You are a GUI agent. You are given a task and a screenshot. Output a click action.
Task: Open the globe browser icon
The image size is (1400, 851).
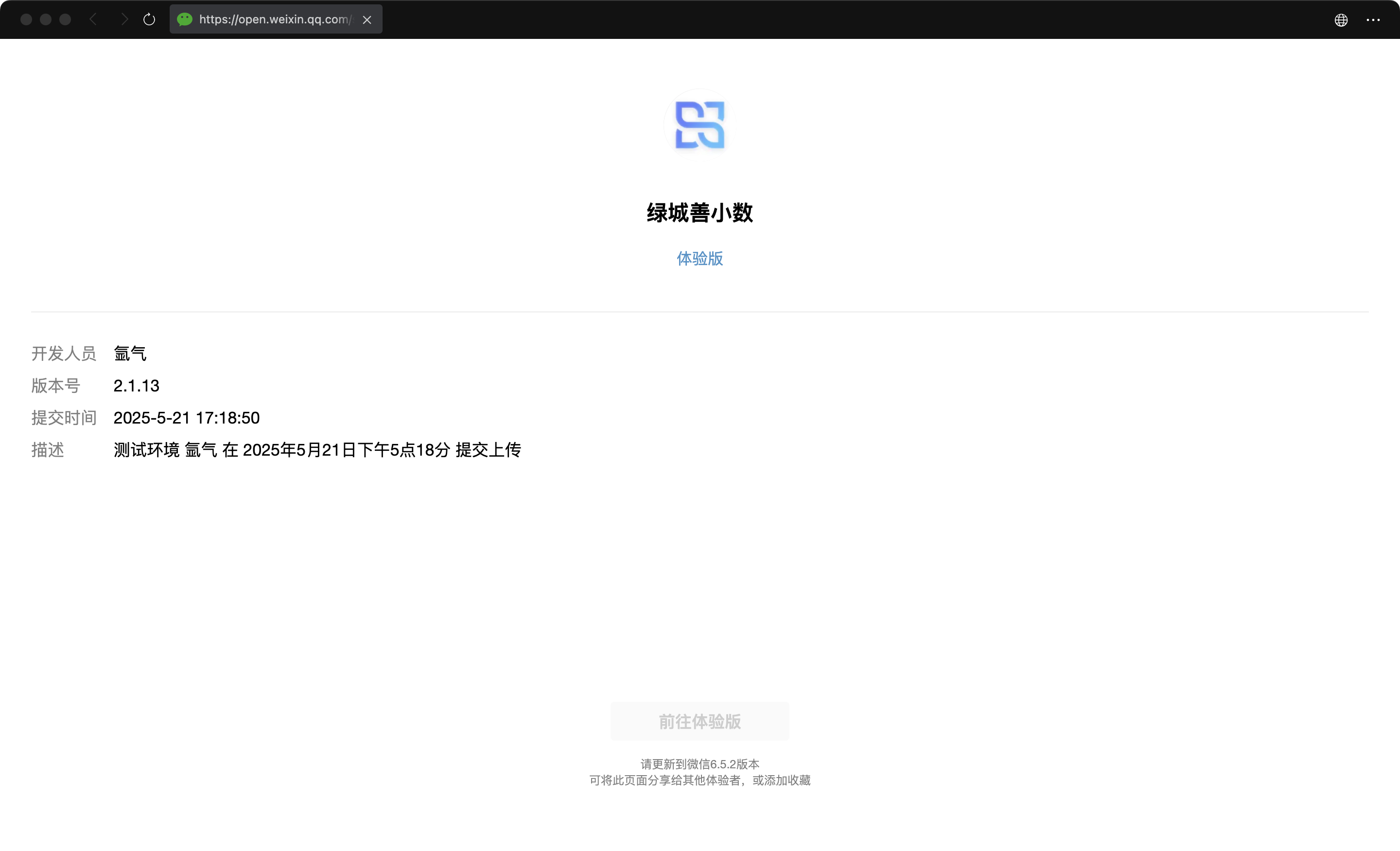click(x=1341, y=20)
